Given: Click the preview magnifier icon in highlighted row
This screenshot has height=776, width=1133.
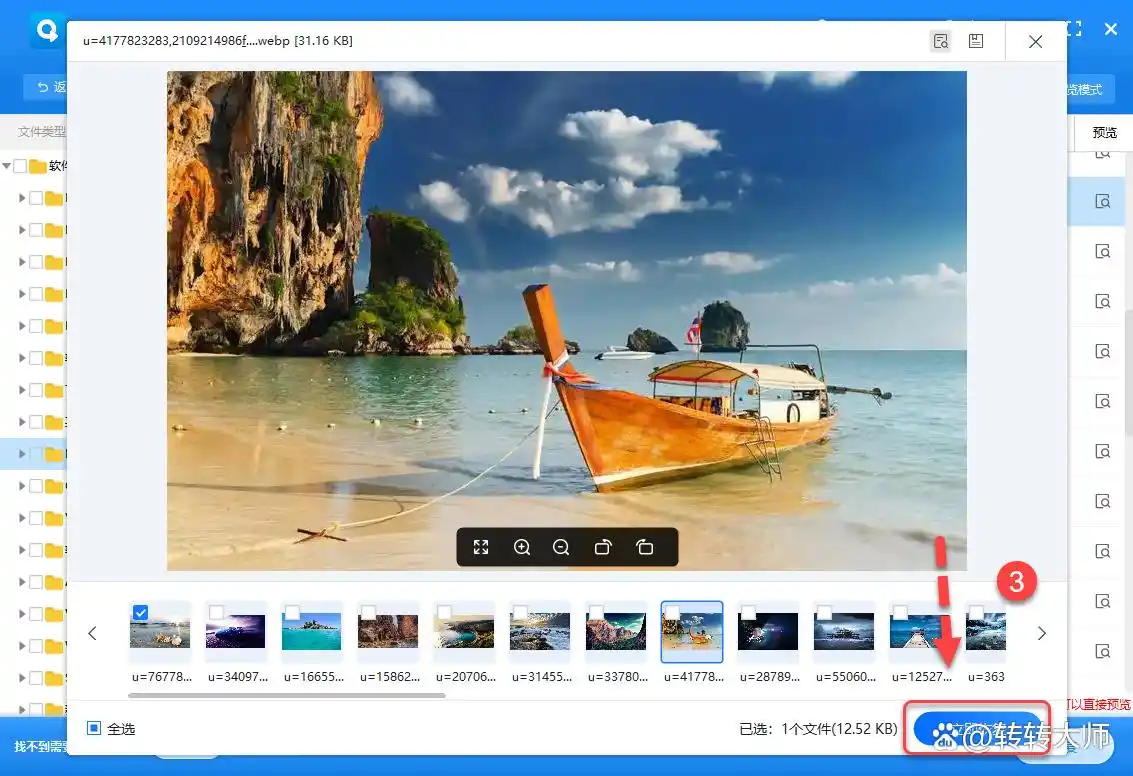Looking at the screenshot, I should (1103, 202).
